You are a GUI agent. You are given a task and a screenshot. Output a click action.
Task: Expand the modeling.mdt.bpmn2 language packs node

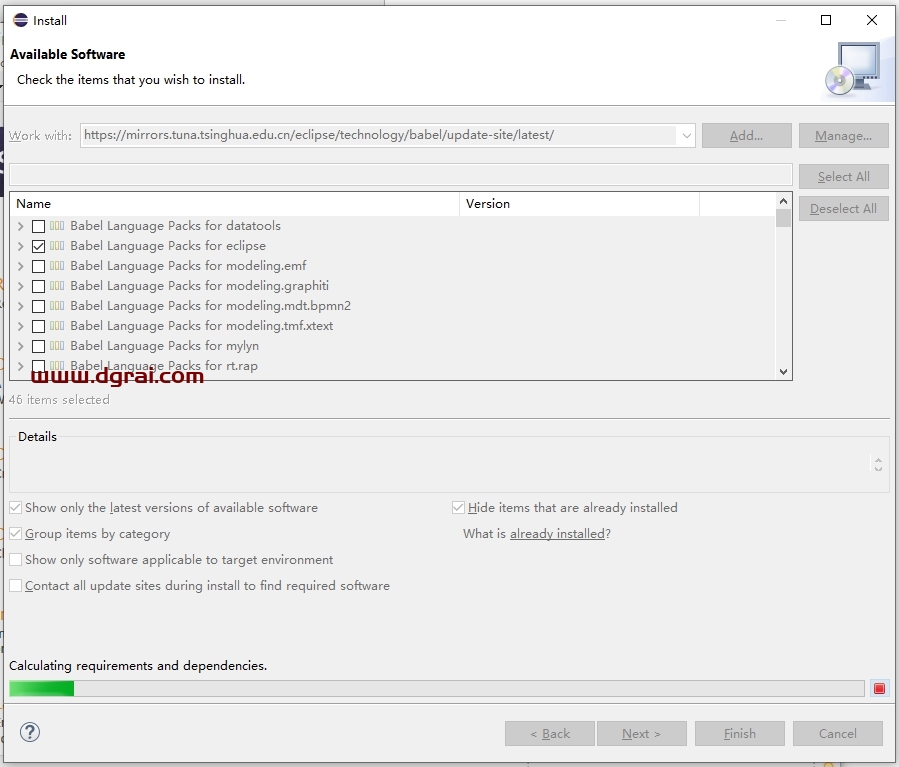tap(21, 306)
